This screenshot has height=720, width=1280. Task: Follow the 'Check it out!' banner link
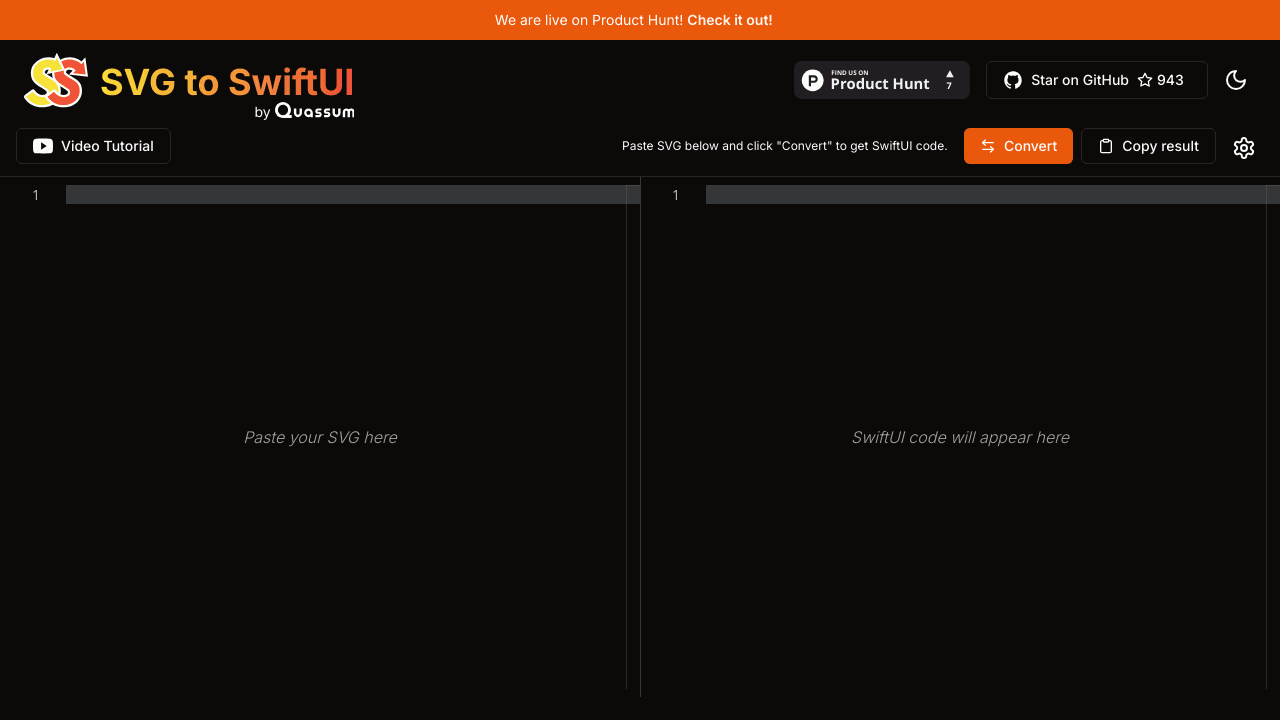tap(729, 20)
